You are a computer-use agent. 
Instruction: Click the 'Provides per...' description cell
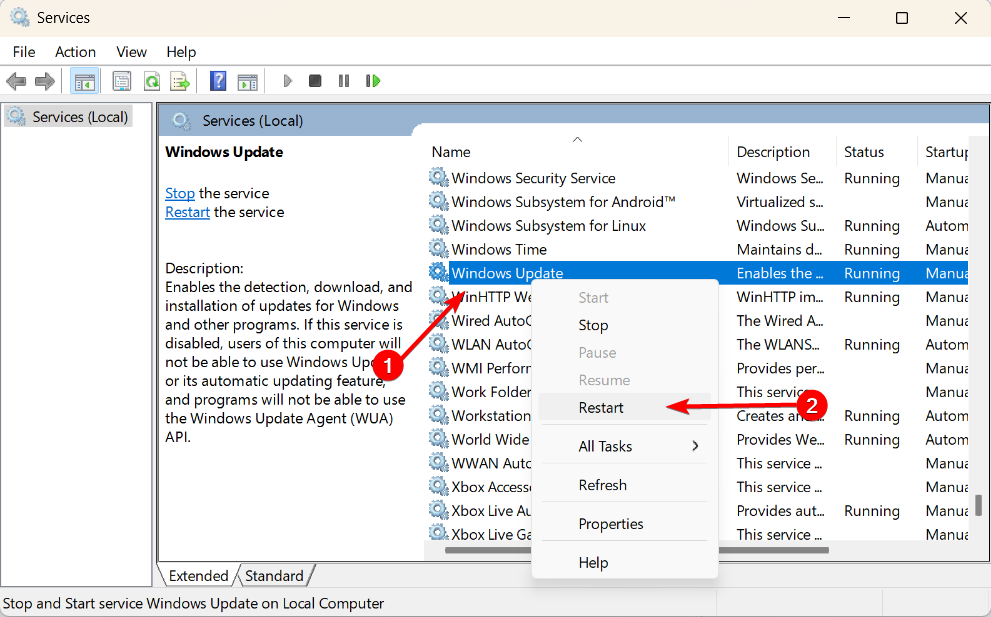tap(781, 368)
